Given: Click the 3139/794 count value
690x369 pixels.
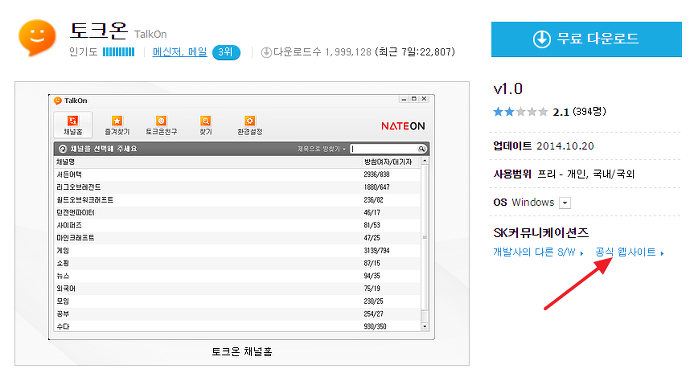Looking at the screenshot, I should [376, 251].
